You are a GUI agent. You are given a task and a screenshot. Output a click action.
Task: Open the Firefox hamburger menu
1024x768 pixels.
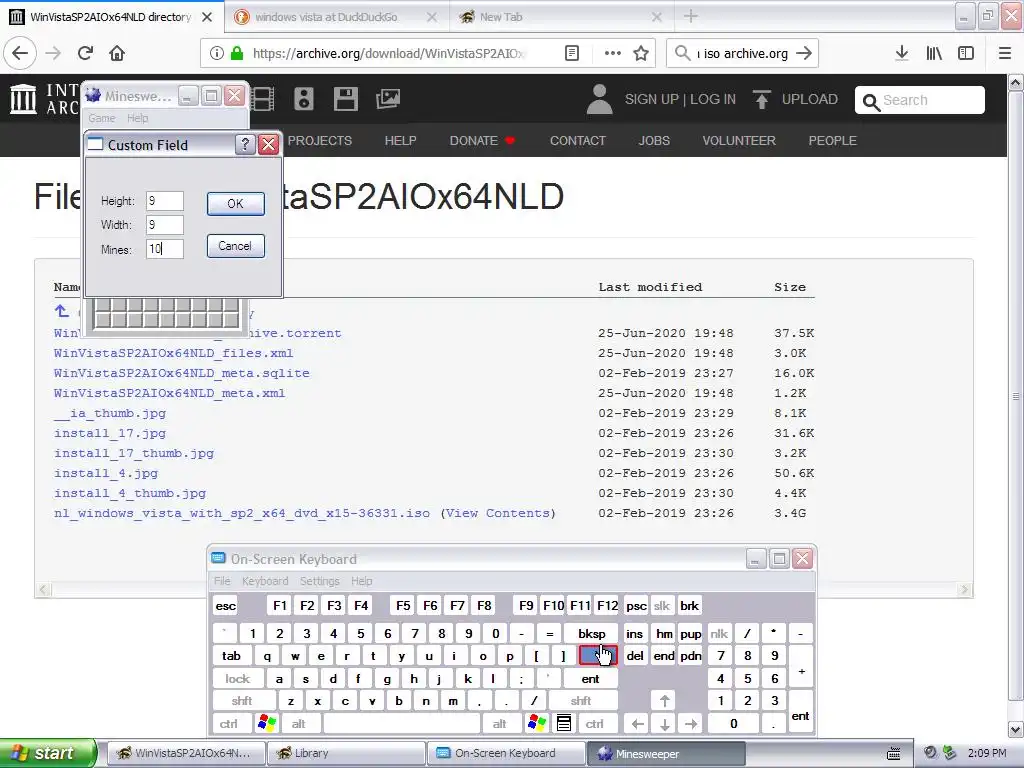[x=1005, y=54]
